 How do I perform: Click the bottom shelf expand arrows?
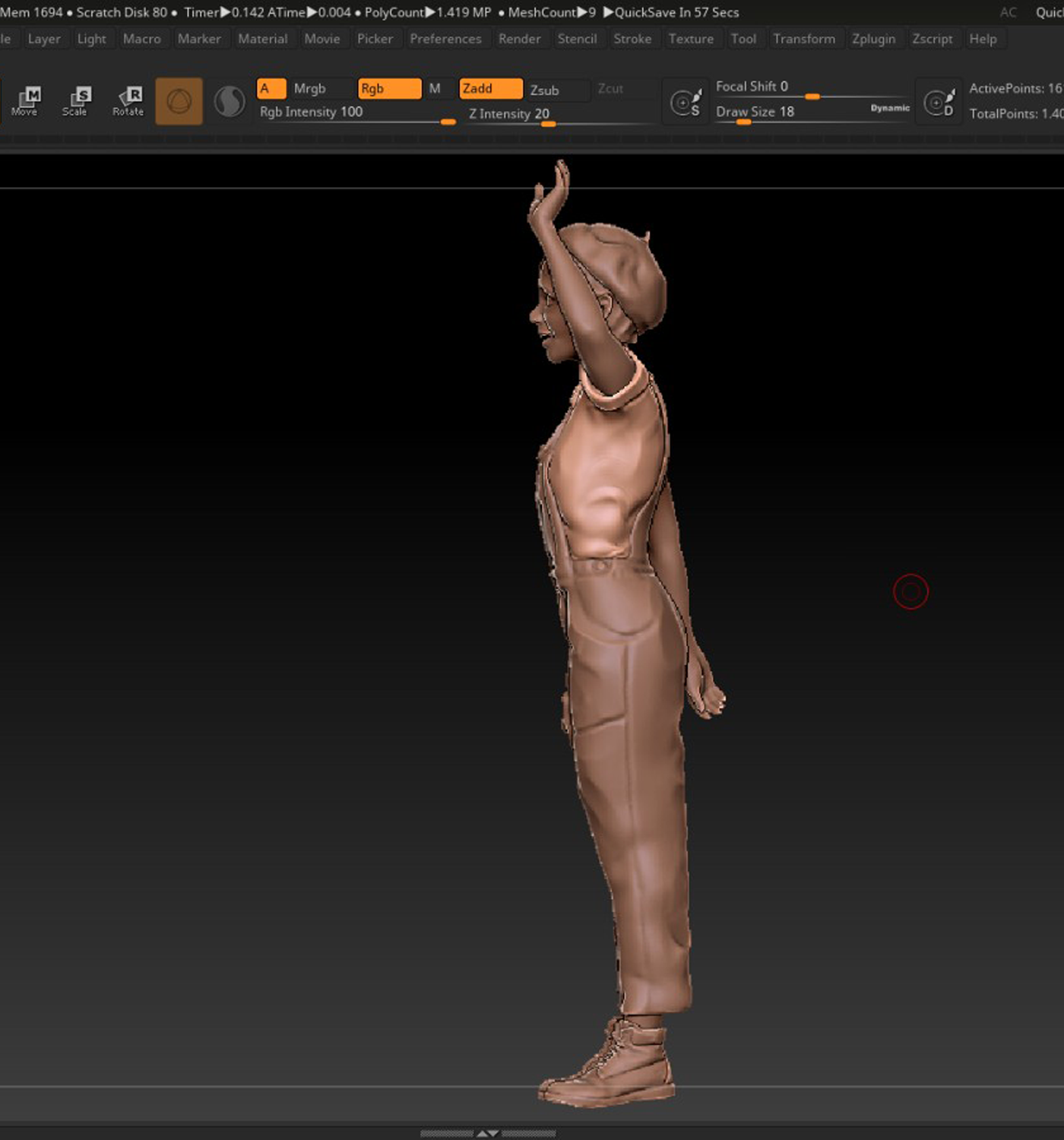[x=488, y=1132]
